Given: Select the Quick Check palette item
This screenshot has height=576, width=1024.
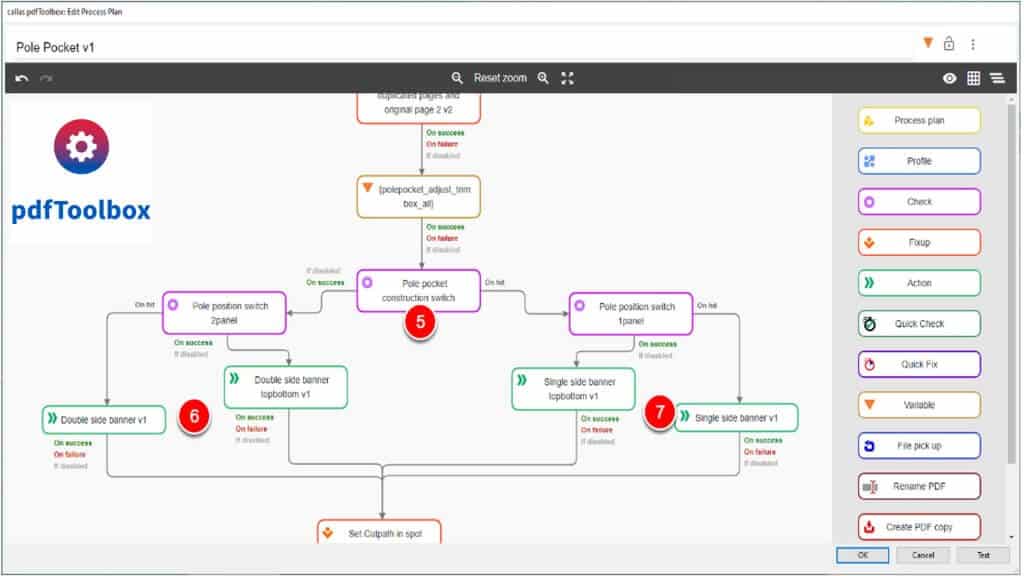Looking at the screenshot, I should coord(919,324).
